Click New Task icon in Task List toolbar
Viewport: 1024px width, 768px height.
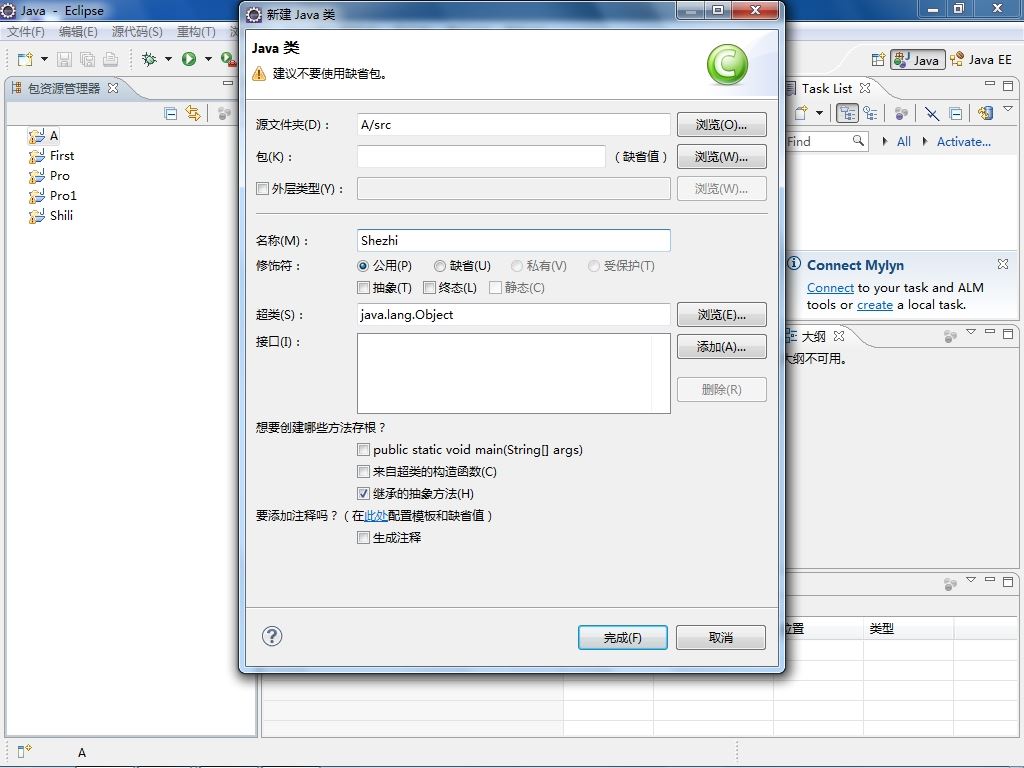pos(801,114)
